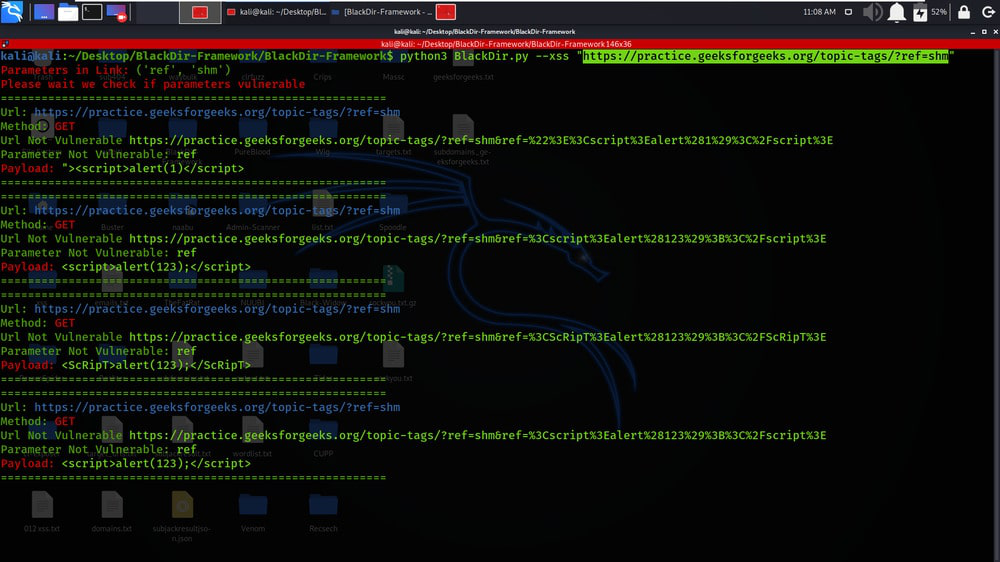Open the volume speaker tray icon
Viewport: 1000px width, 562px height.
click(872, 12)
